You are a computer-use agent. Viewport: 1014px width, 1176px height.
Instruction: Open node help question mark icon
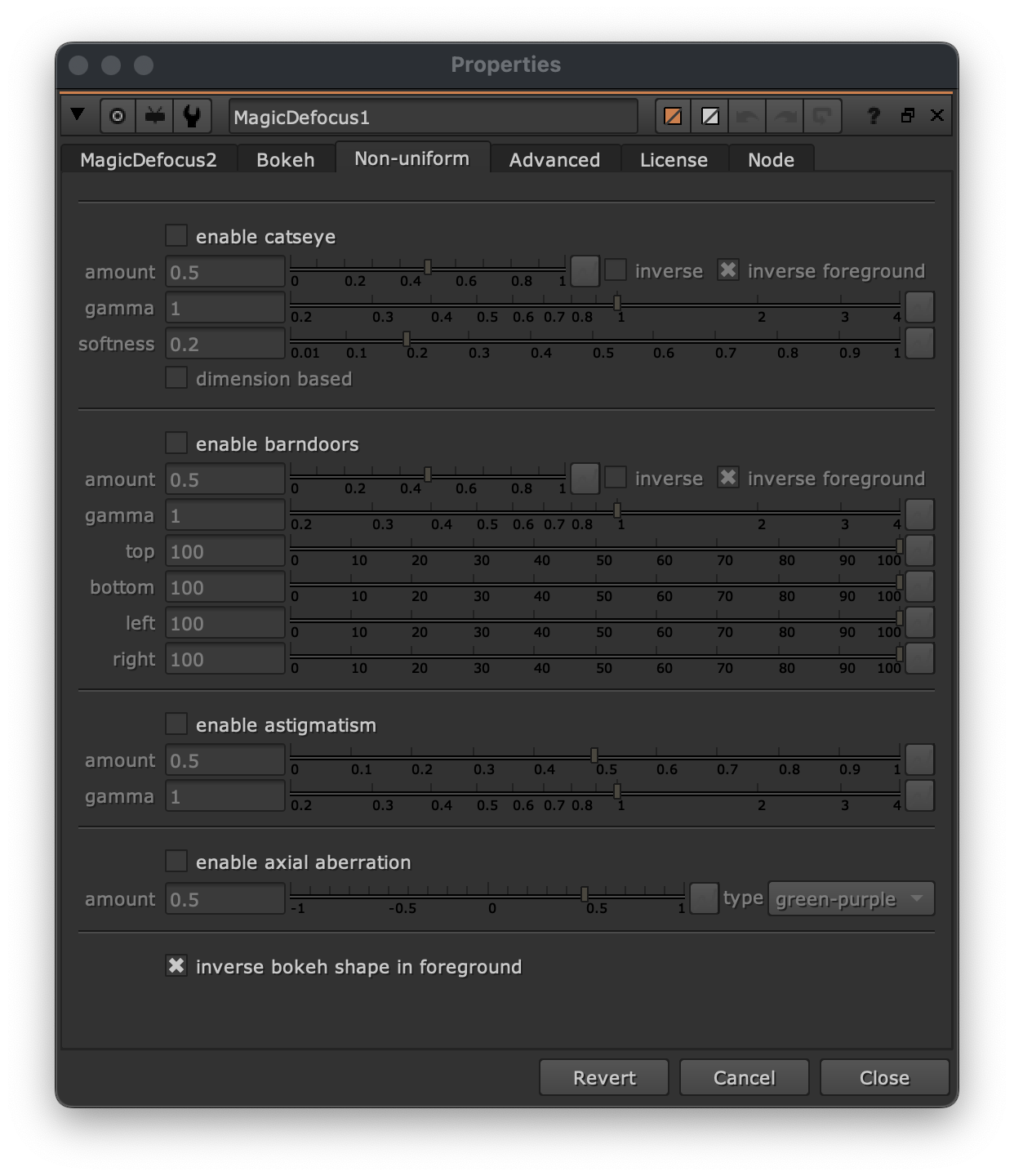pos(873,116)
